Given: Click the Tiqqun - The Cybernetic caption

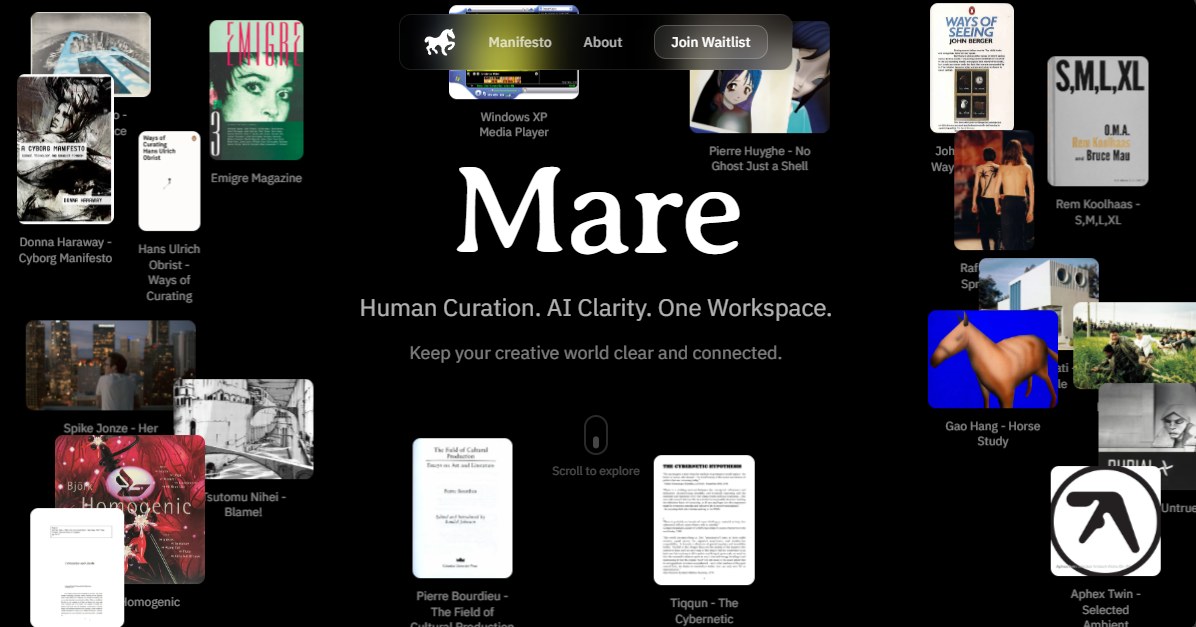Looking at the screenshot, I should click(x=704, y=611).
